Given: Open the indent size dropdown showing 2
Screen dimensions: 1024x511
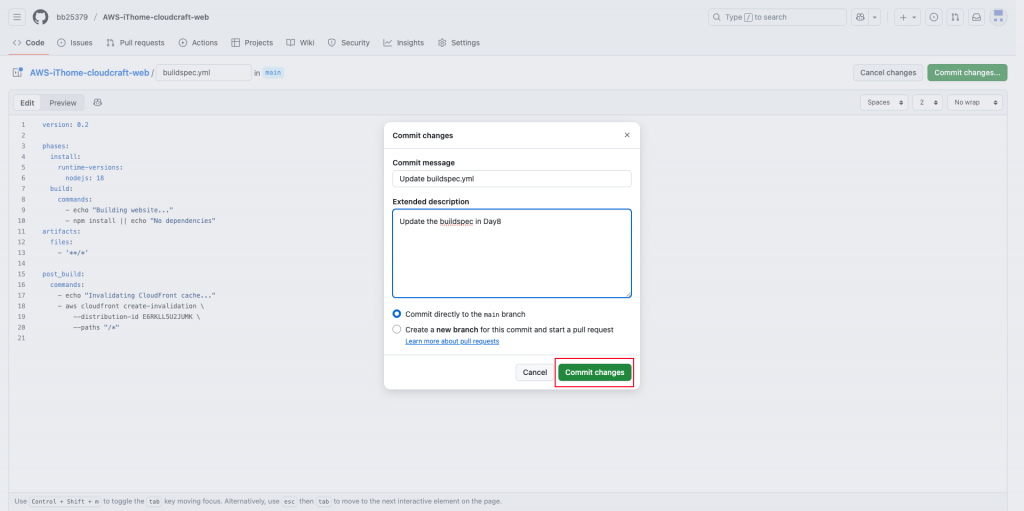Looking at the screenshot, I should [927, 103].
